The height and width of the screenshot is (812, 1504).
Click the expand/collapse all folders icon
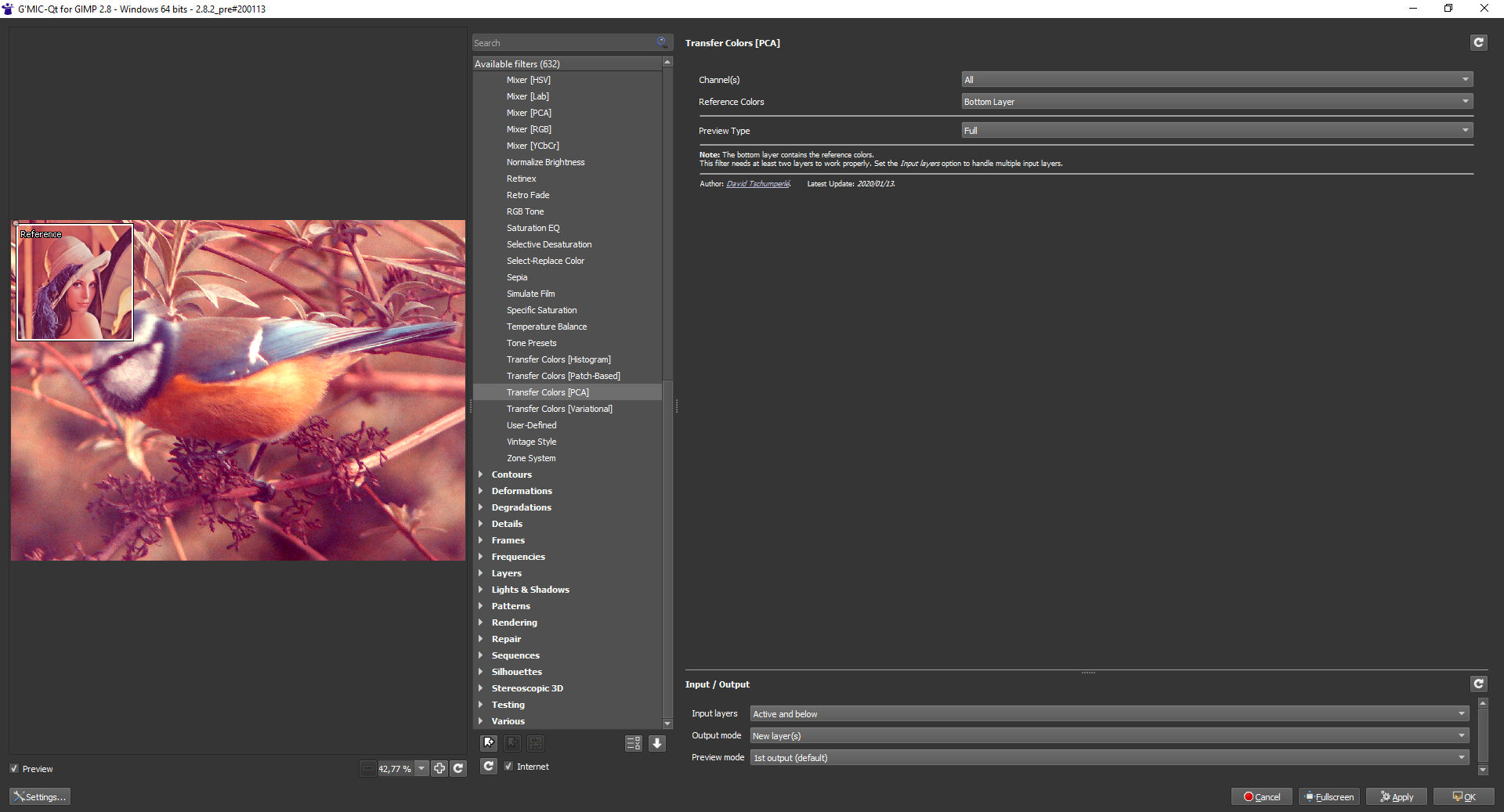633,743
